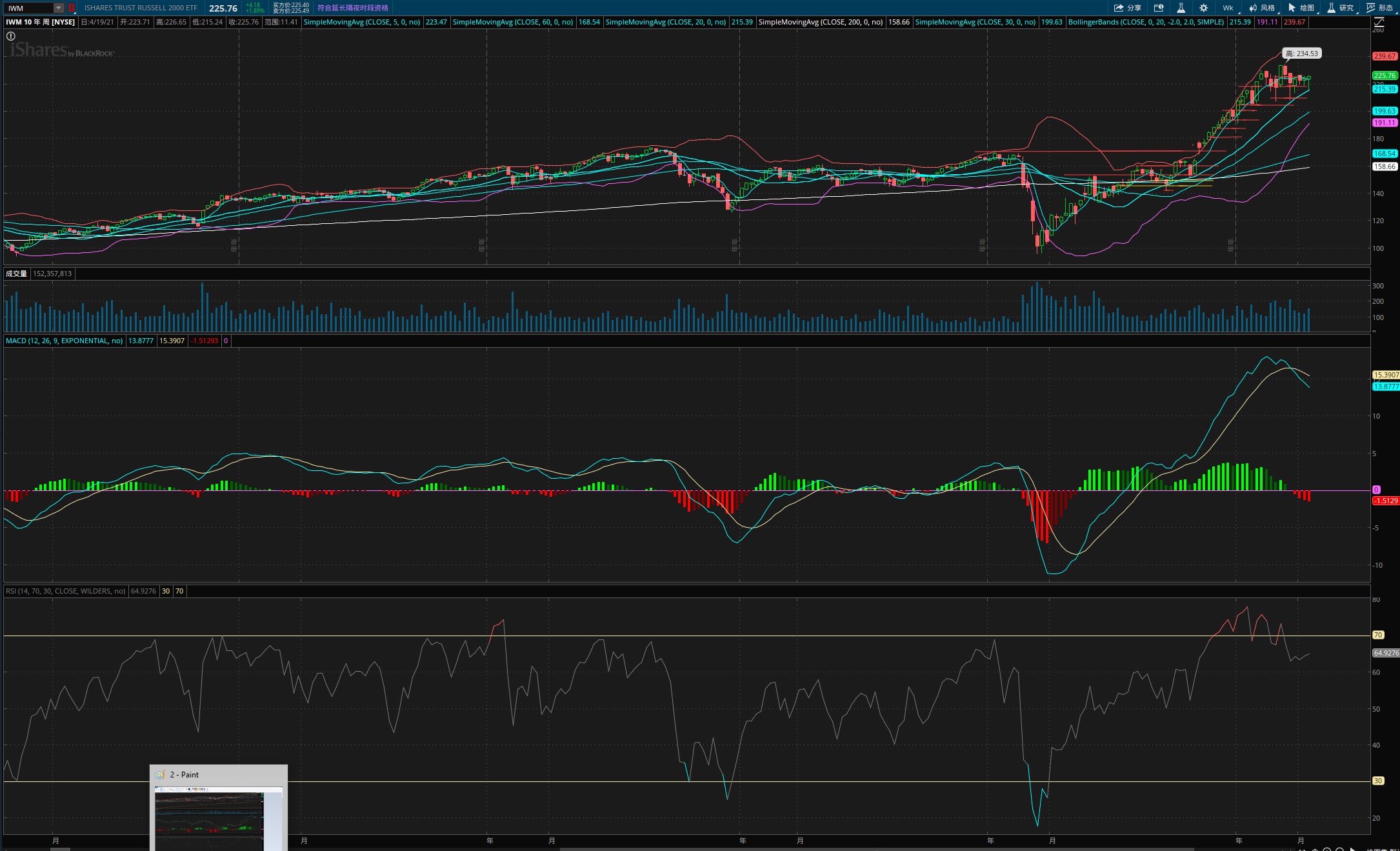Click the share (分享) icon button

pyautogui.click(x=1126, y=8)
